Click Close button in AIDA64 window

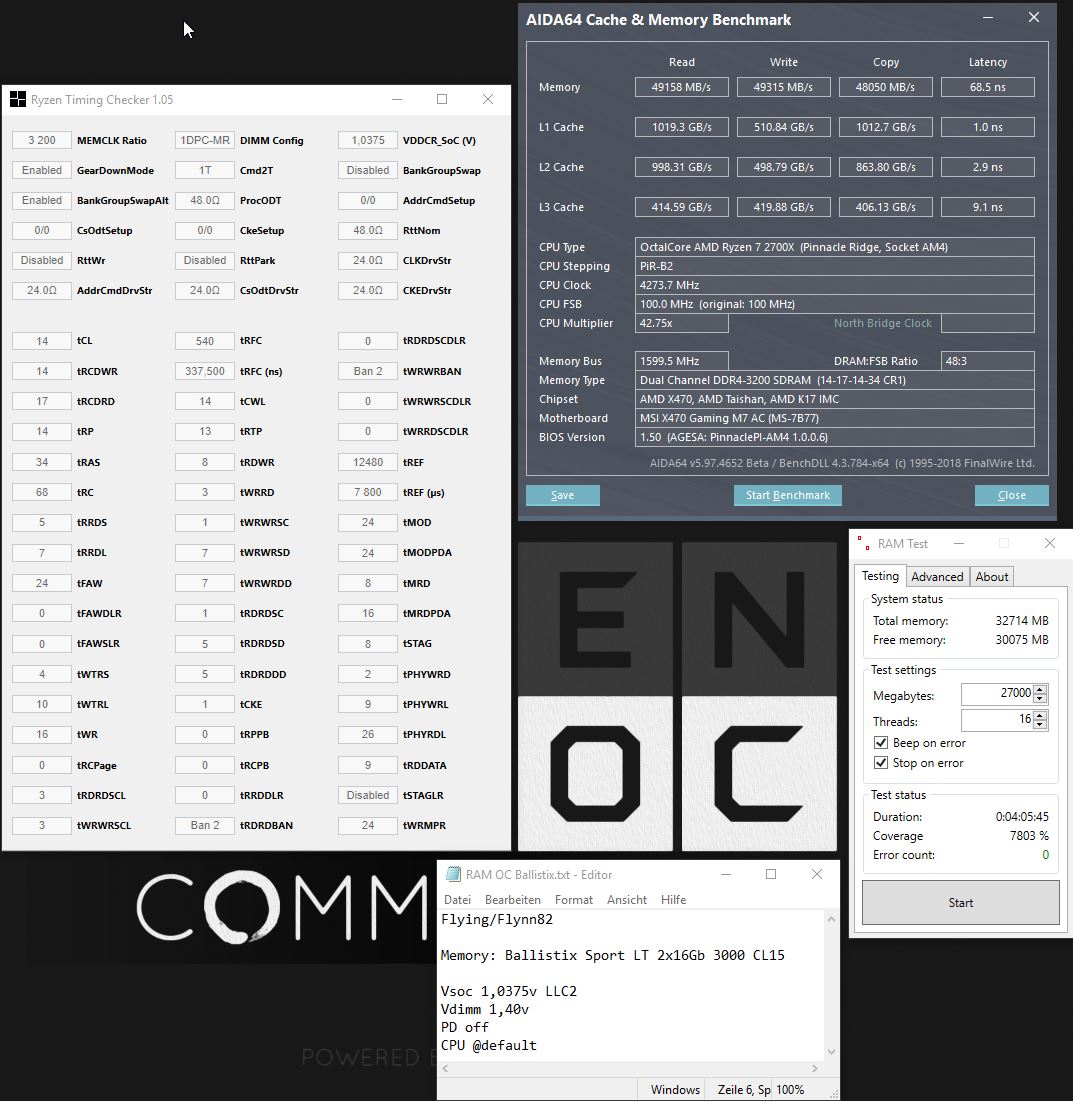point(1012,495)
